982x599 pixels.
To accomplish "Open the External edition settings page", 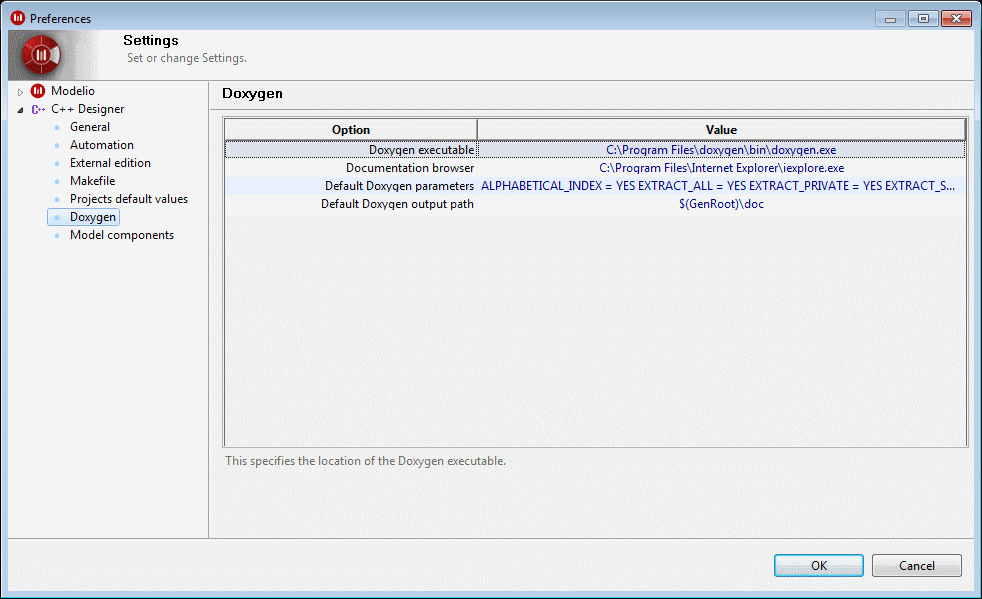I will (x=110, y=163).
